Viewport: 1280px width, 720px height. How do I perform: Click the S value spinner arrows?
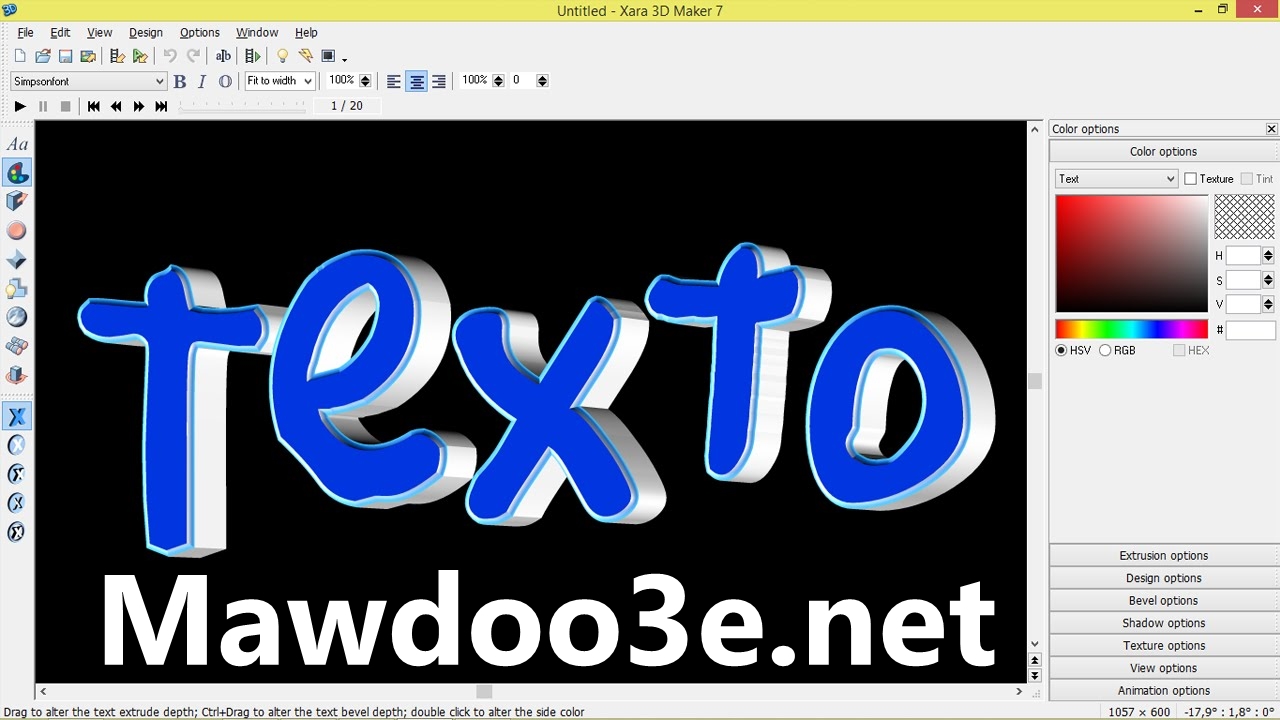pos(1268,280)
